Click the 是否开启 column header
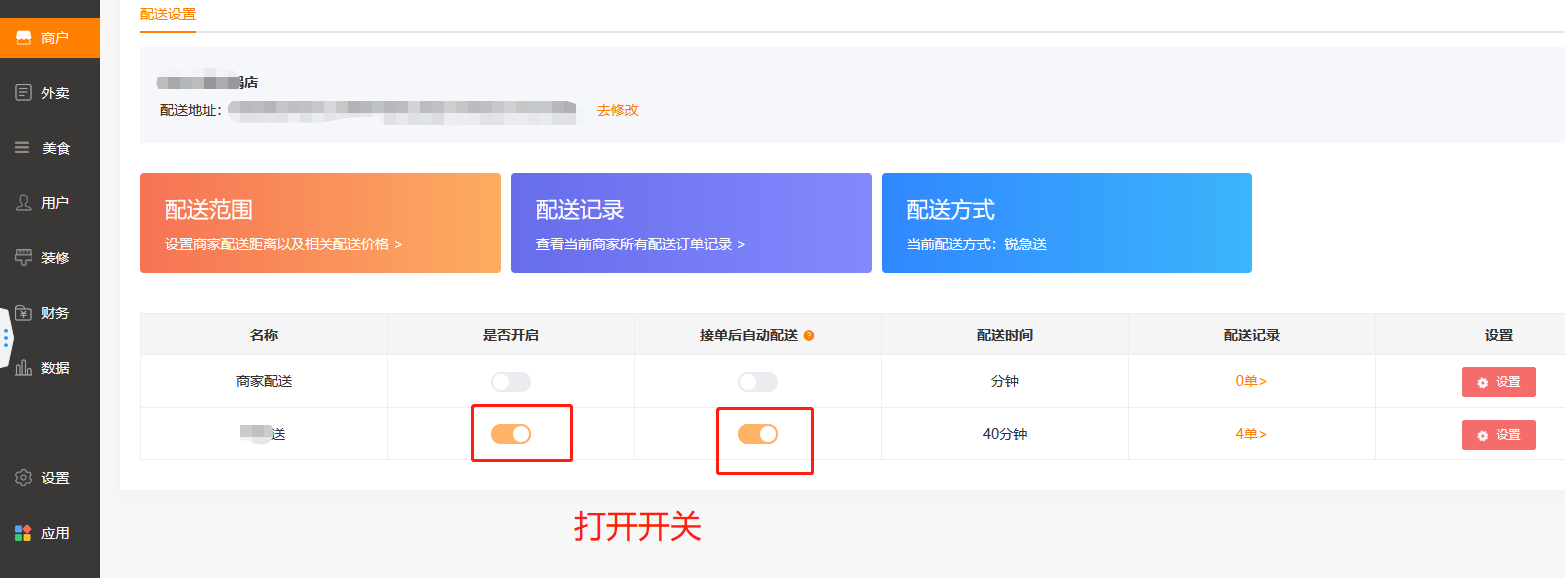Image resolution: width=1565 pixels, height=578 pixels. pyautogui.click(x=511, y=335)
